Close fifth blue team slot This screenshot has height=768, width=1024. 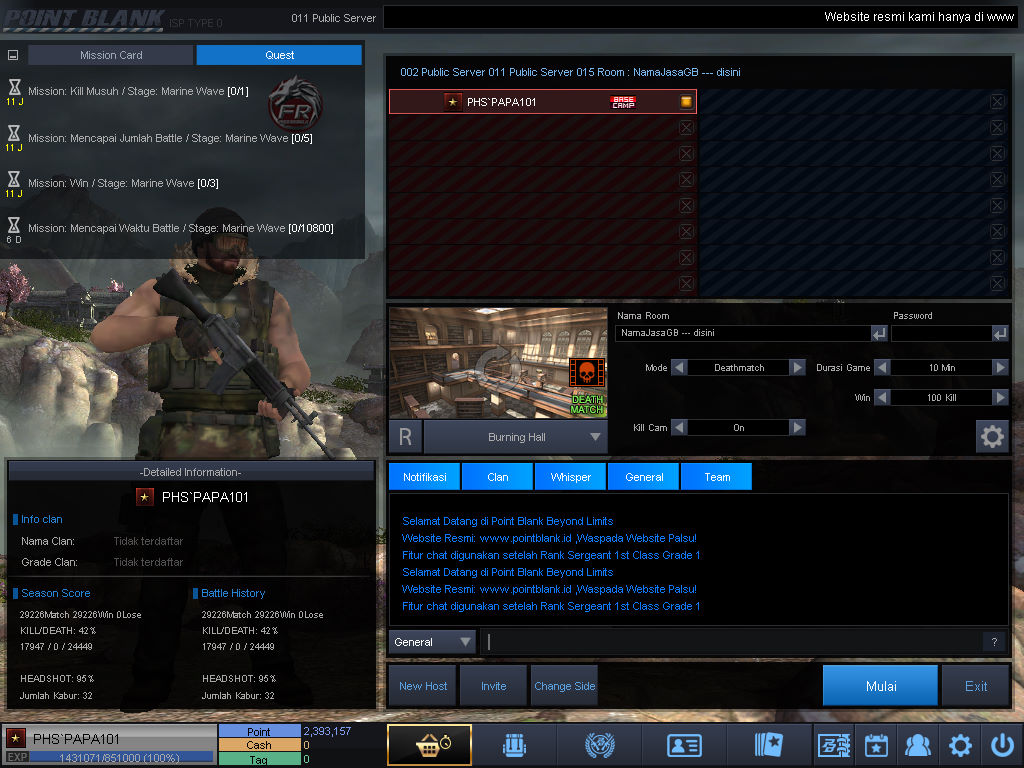coord(997,206)
